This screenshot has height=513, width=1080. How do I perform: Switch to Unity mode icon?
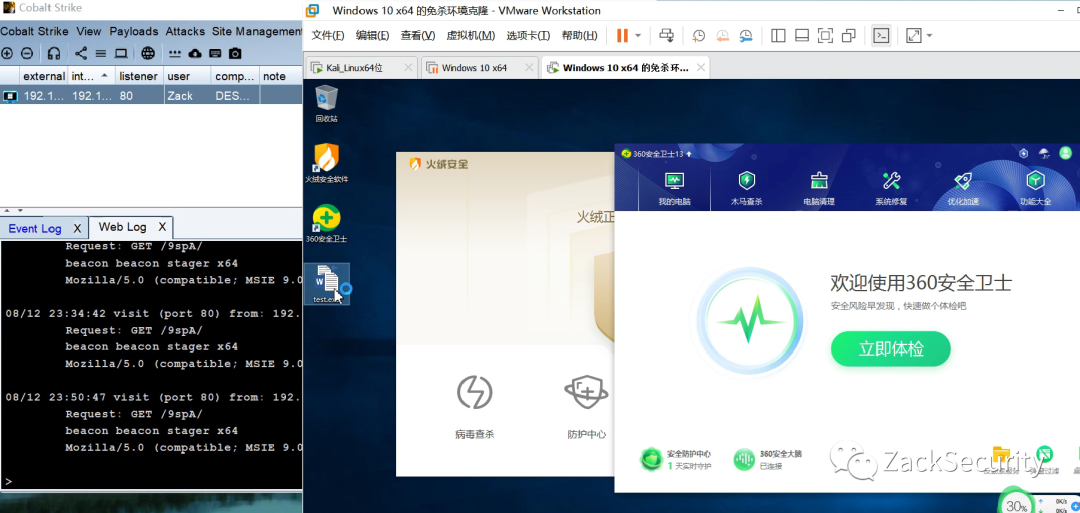click(x=849, y=36)
